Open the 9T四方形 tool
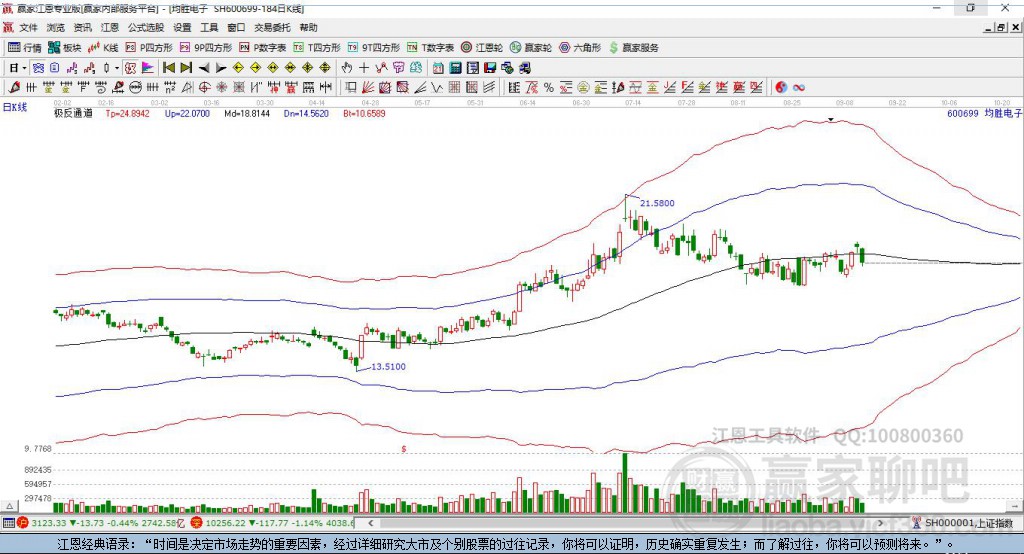 click(374, 48)
